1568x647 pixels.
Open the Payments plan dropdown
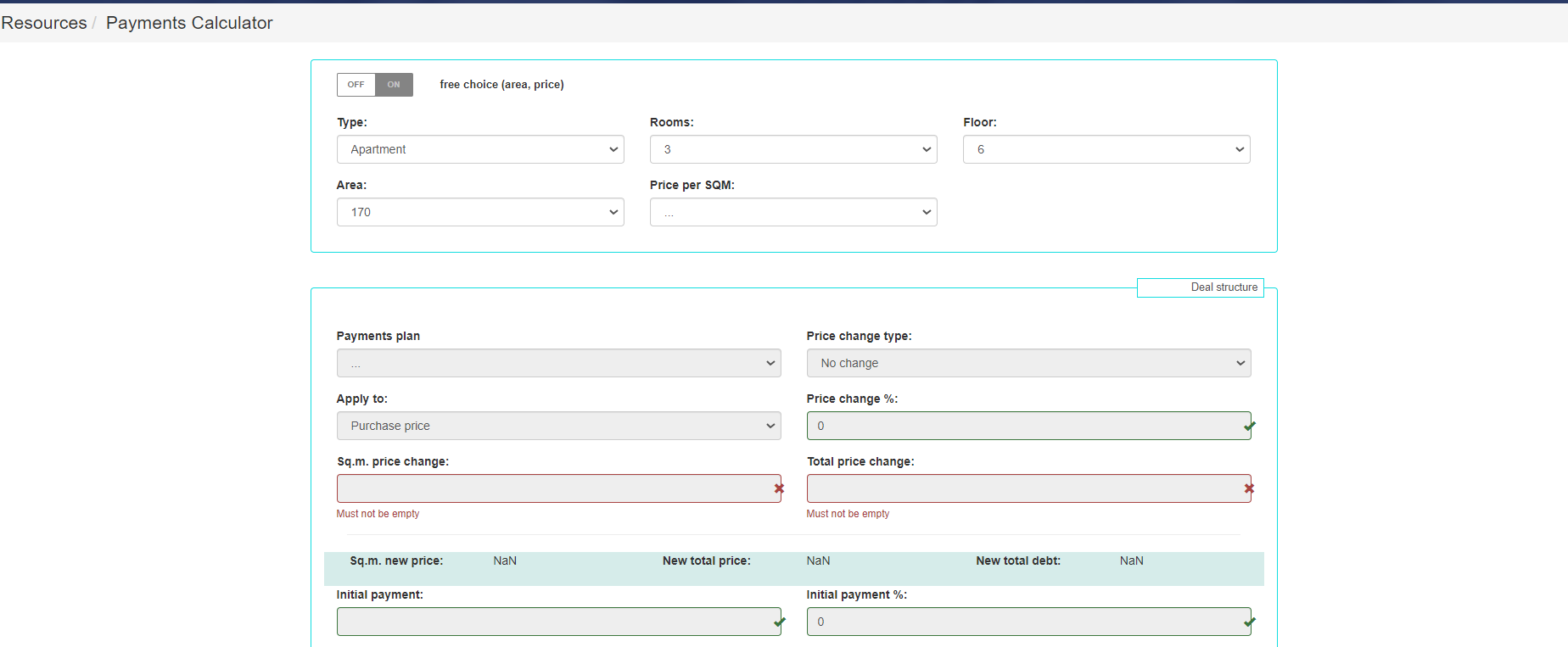tap(558, 363)
